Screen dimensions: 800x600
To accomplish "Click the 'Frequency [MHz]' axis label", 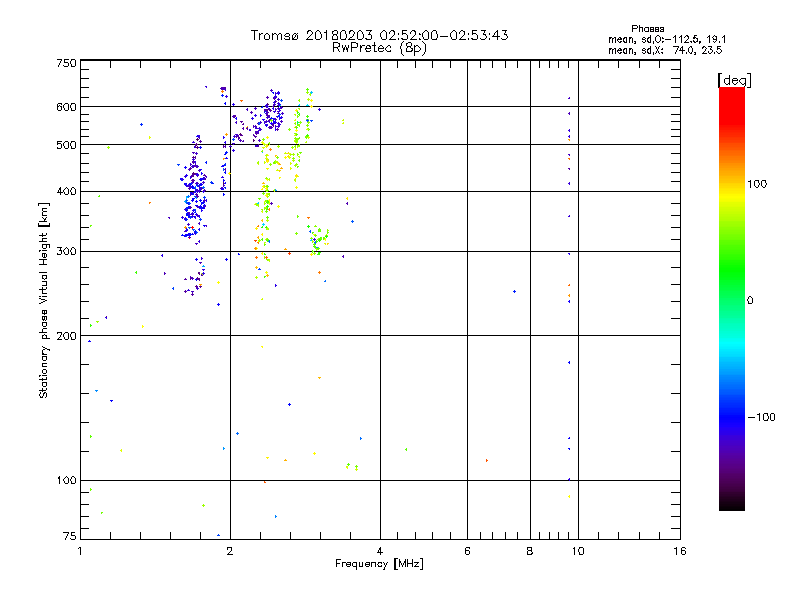I will 379,564.
